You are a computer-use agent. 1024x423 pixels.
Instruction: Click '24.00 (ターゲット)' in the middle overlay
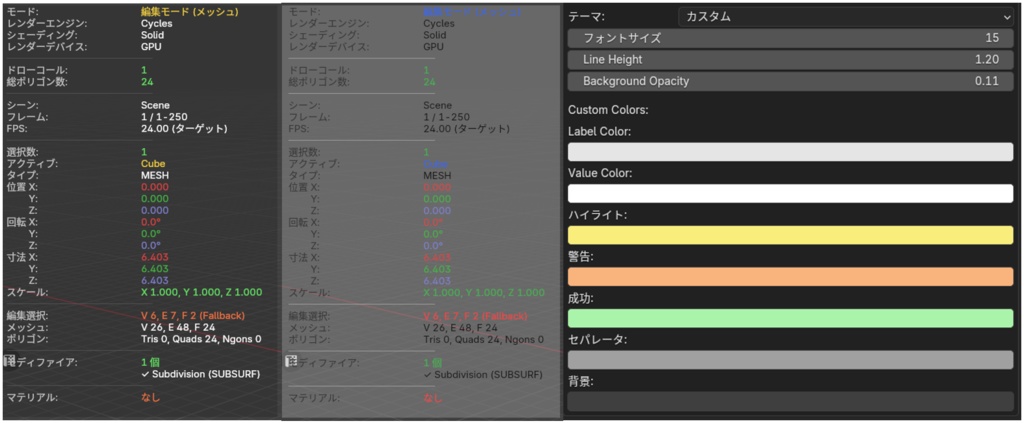466,129
